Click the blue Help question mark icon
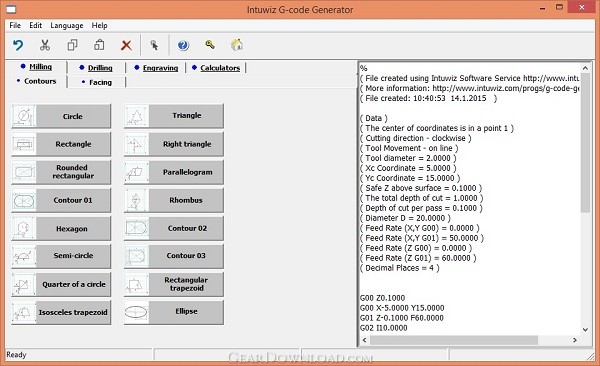The height and width of the screenshot is (366, 600). coord(183,45)
